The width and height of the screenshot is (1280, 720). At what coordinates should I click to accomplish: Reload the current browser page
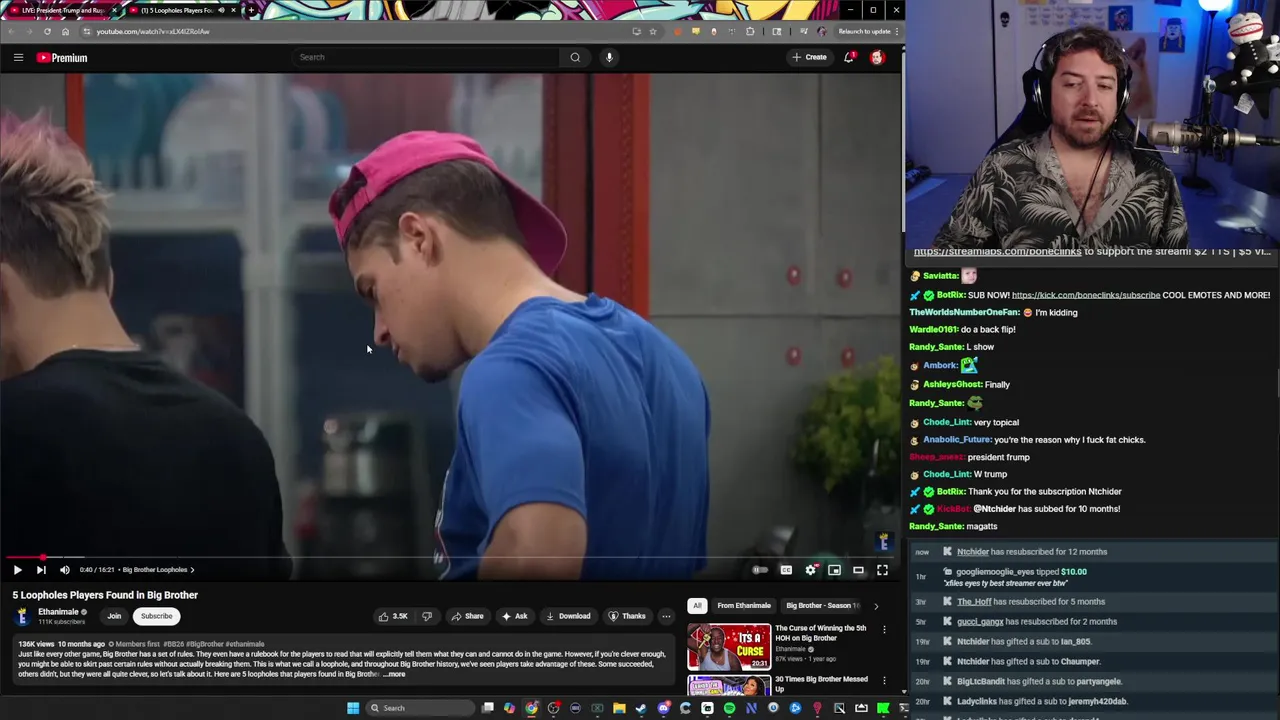pyautogui.click(x=47, y=31)
